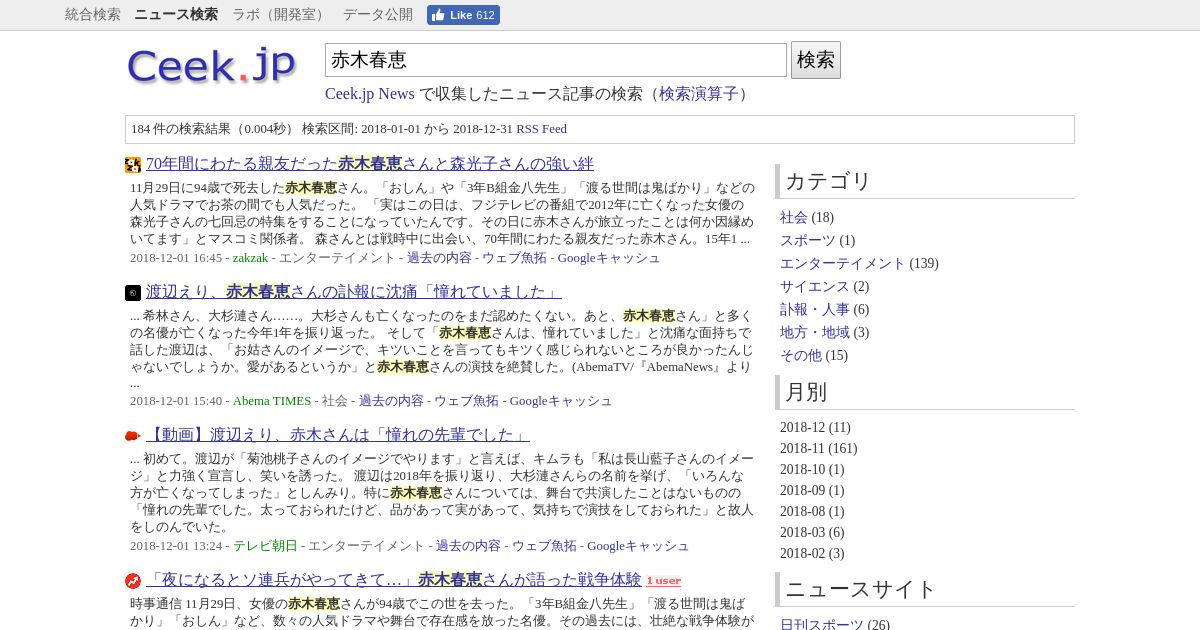The height and width of the screenshot is (630, 1200).
Task: Open ウェブ魚拓 for the Abema TIMES result
Action: tap(466, 401)
